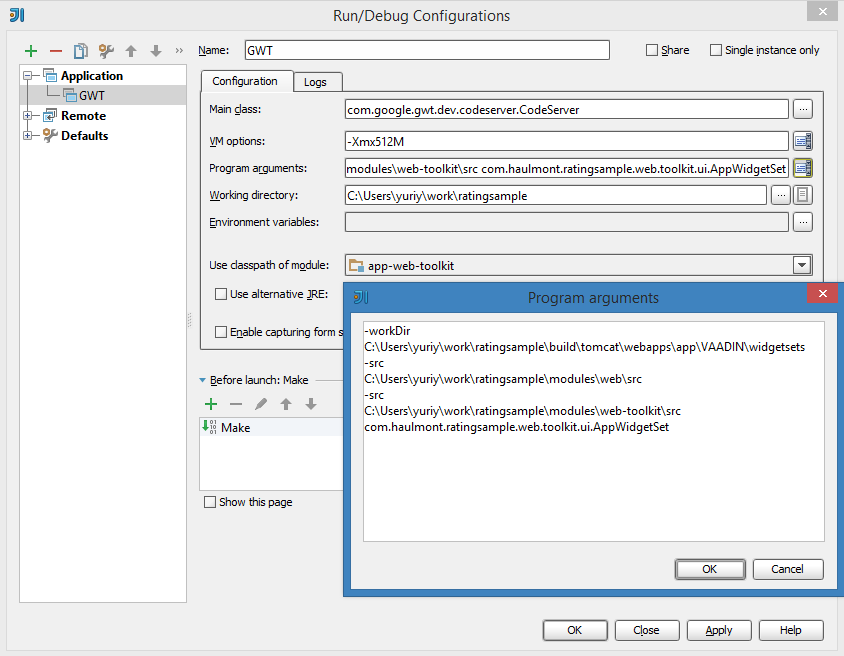Click the Close button
The width and height of the screenshot is (844, 656).
pos(646,630)
